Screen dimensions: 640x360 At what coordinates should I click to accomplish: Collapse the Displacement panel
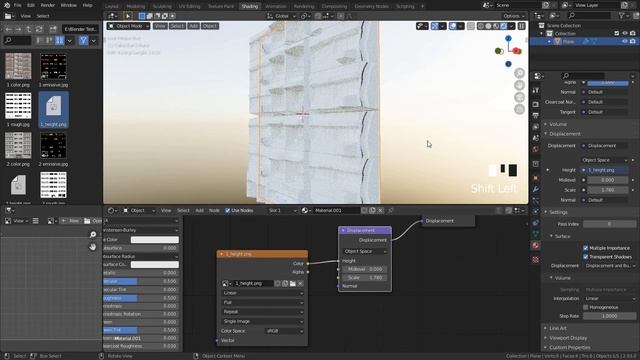(564, 134)
